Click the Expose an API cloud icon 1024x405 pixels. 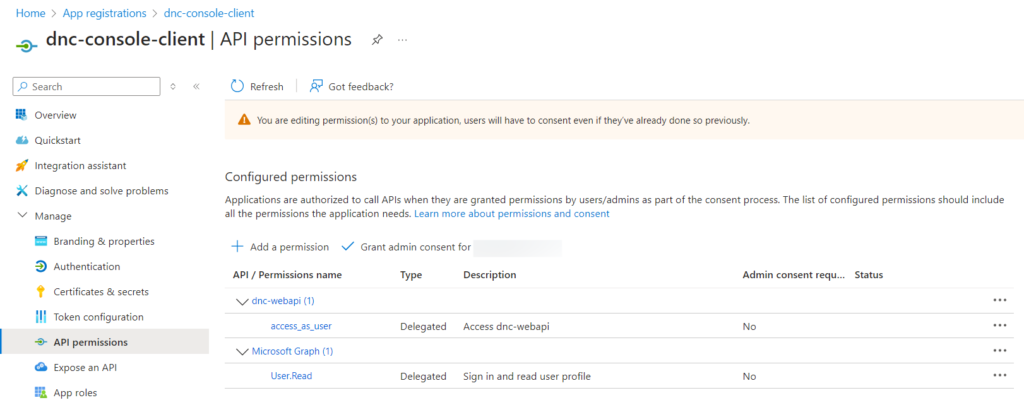pyautogui.click(x=40, y=368)
